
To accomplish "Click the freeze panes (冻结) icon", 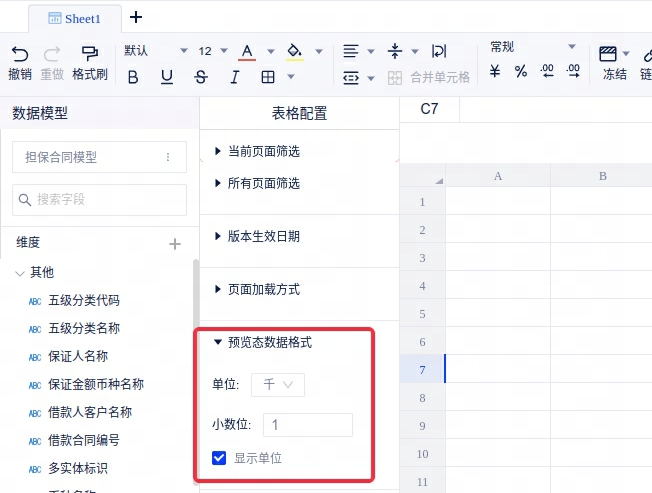I will (608, 54).
